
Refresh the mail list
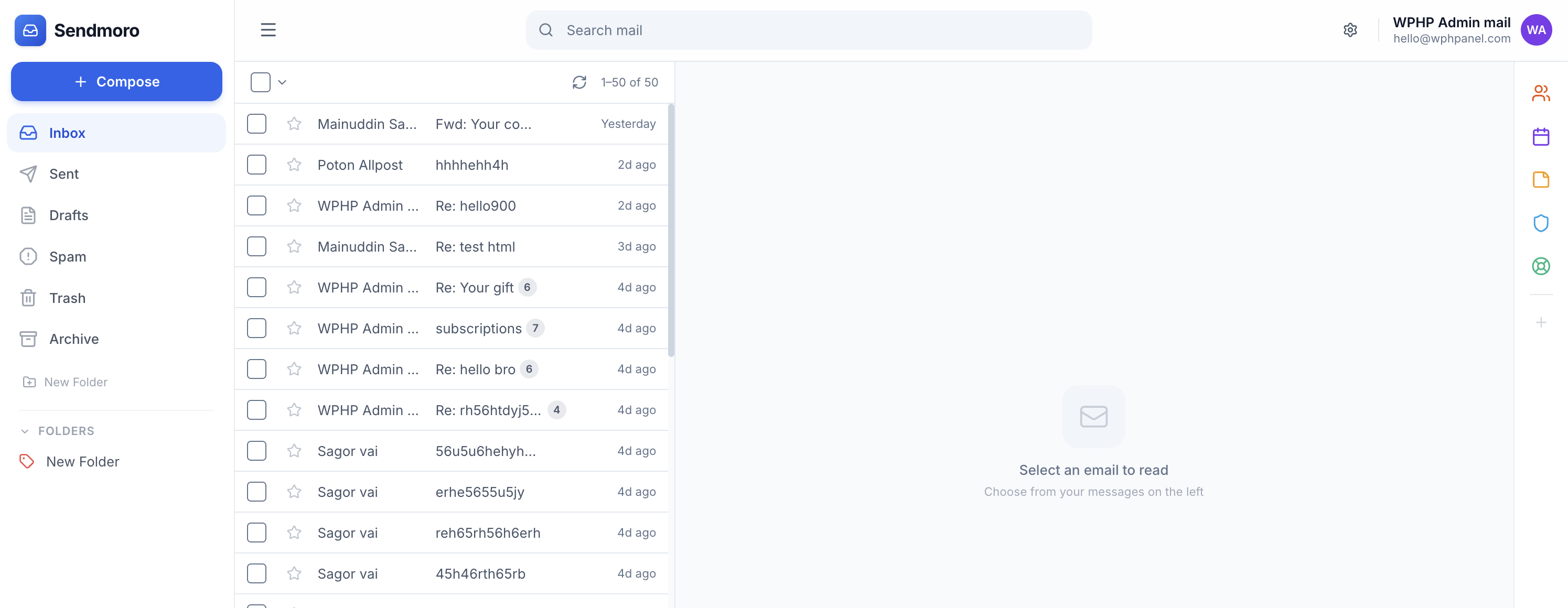(579, 82)
